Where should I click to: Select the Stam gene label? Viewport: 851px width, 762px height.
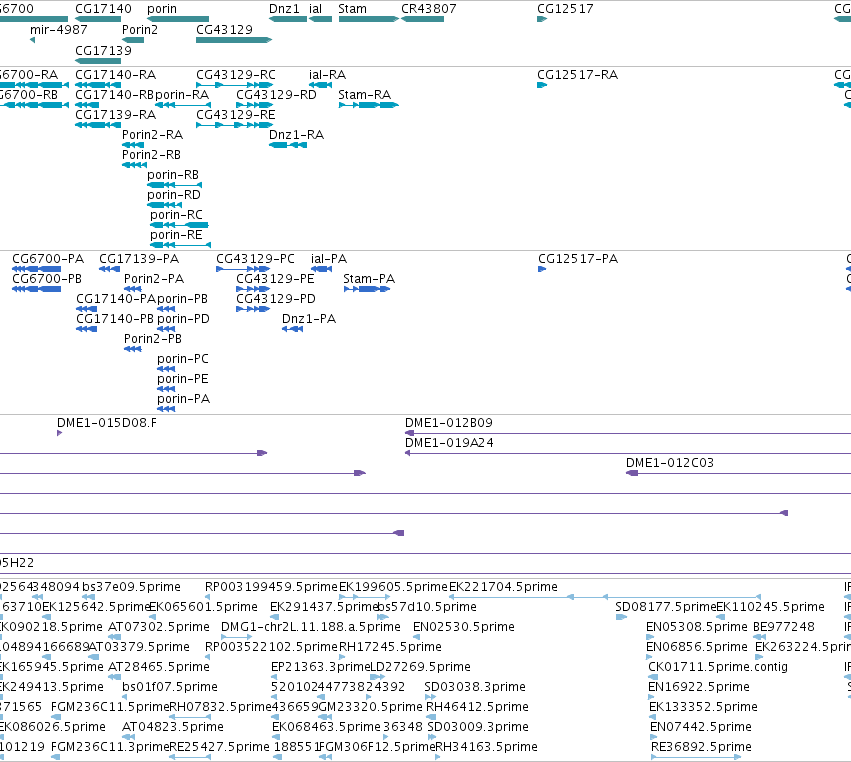(x=352, y=9)
